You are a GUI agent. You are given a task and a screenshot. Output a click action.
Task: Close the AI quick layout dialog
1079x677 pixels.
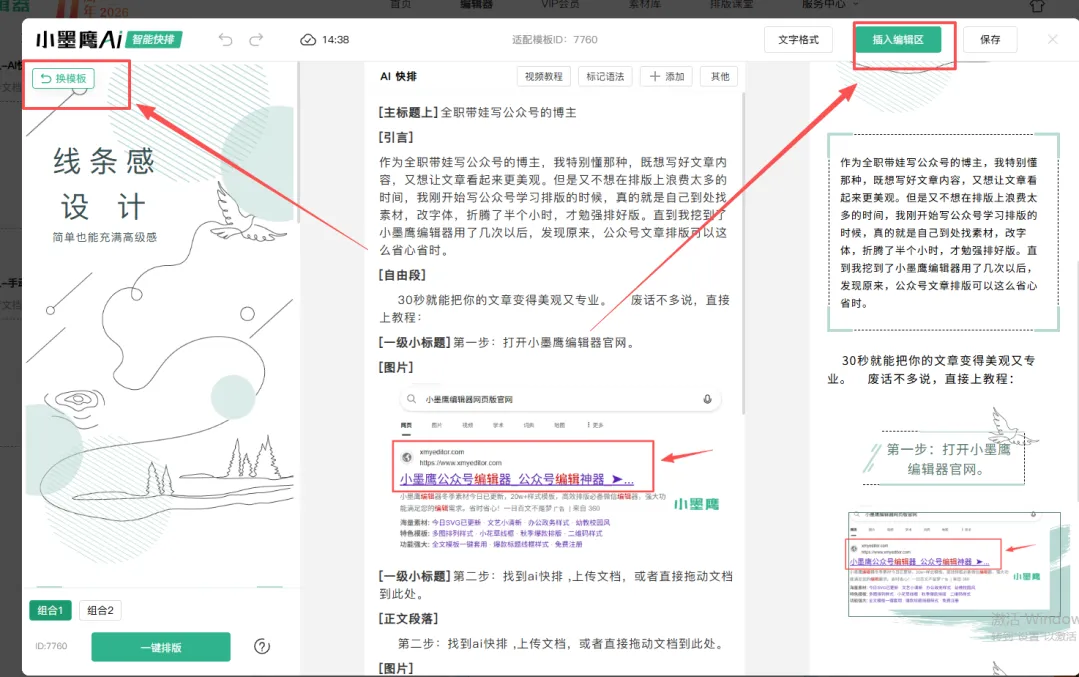pos(1052,39)
